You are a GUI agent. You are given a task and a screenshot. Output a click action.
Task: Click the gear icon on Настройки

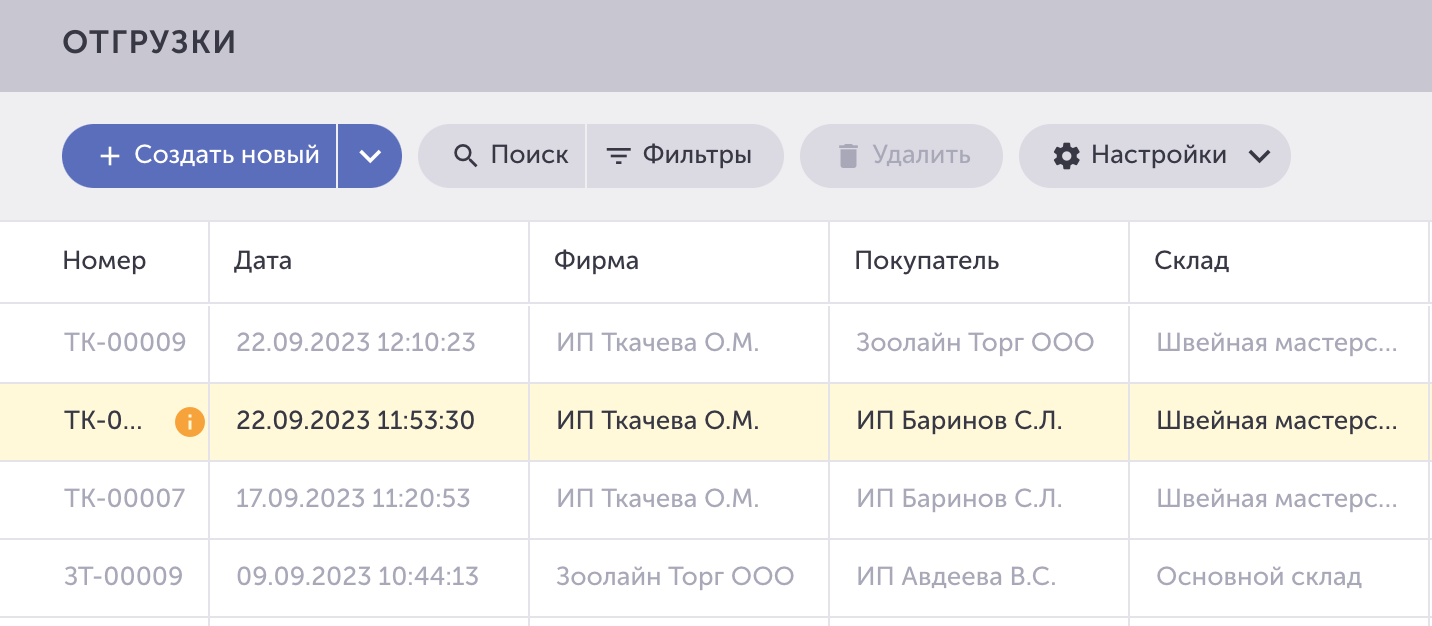pos(1067,156)
